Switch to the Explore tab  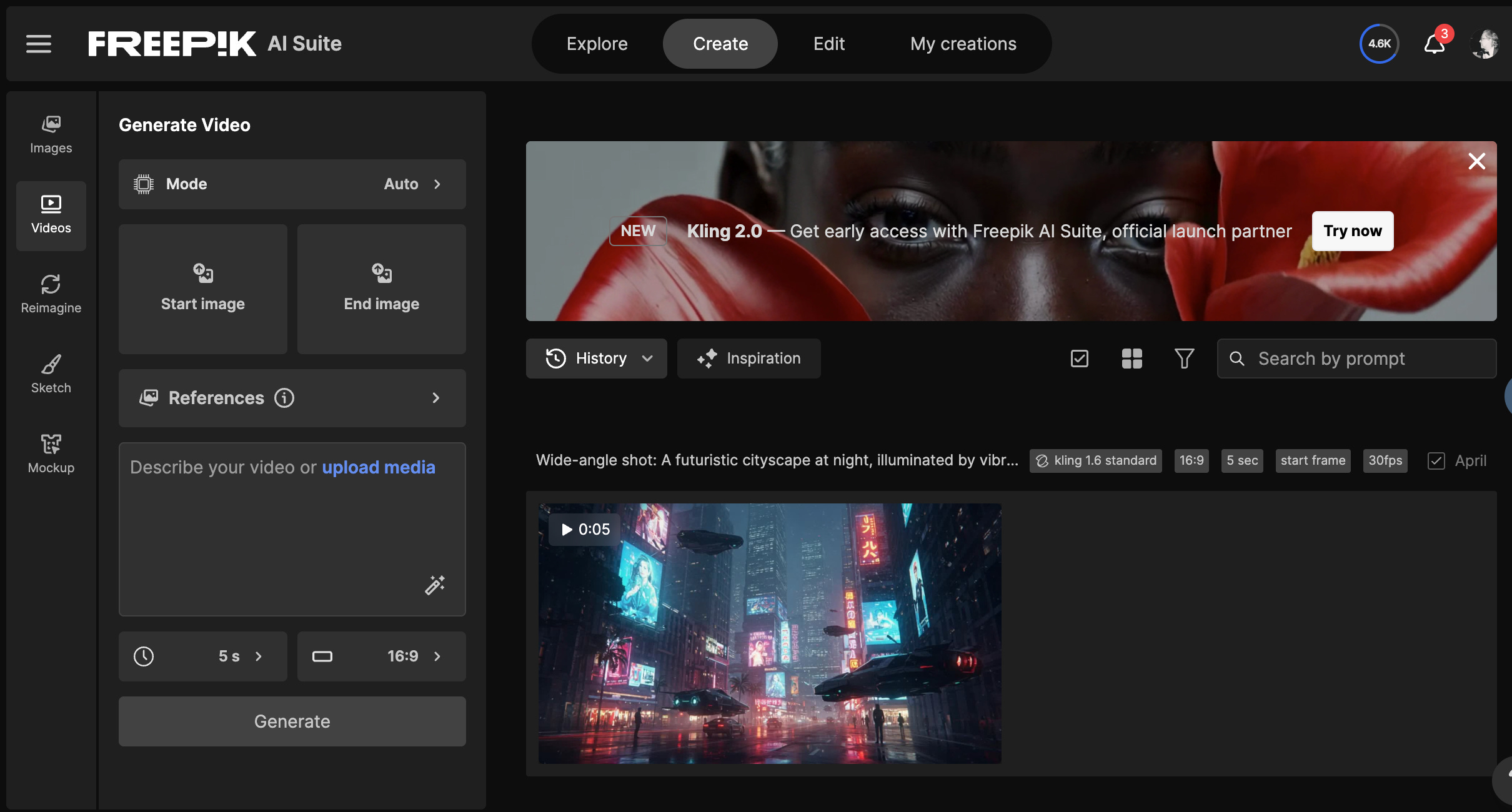coord(597,44)
